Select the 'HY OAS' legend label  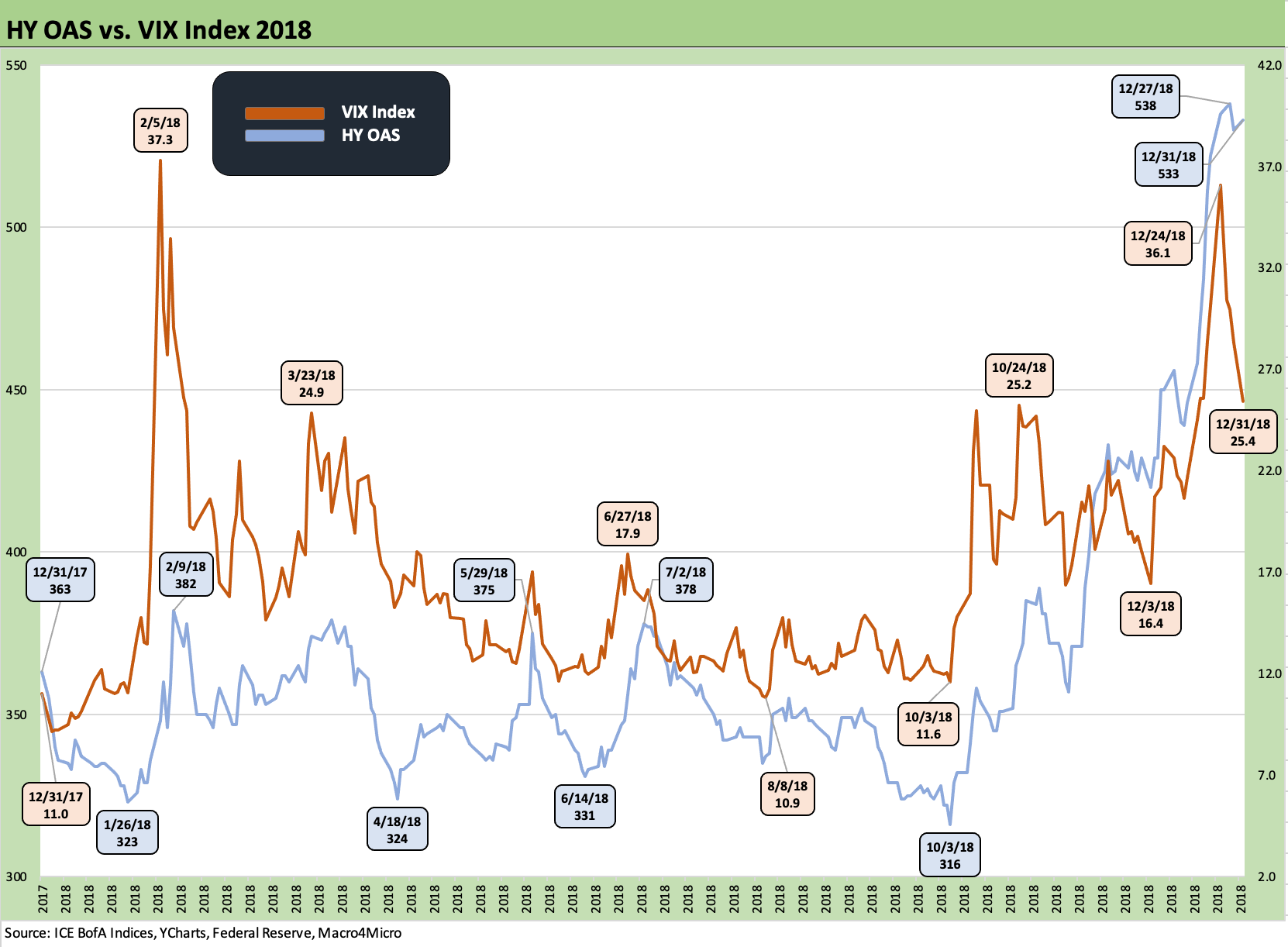tap(370, 136)
